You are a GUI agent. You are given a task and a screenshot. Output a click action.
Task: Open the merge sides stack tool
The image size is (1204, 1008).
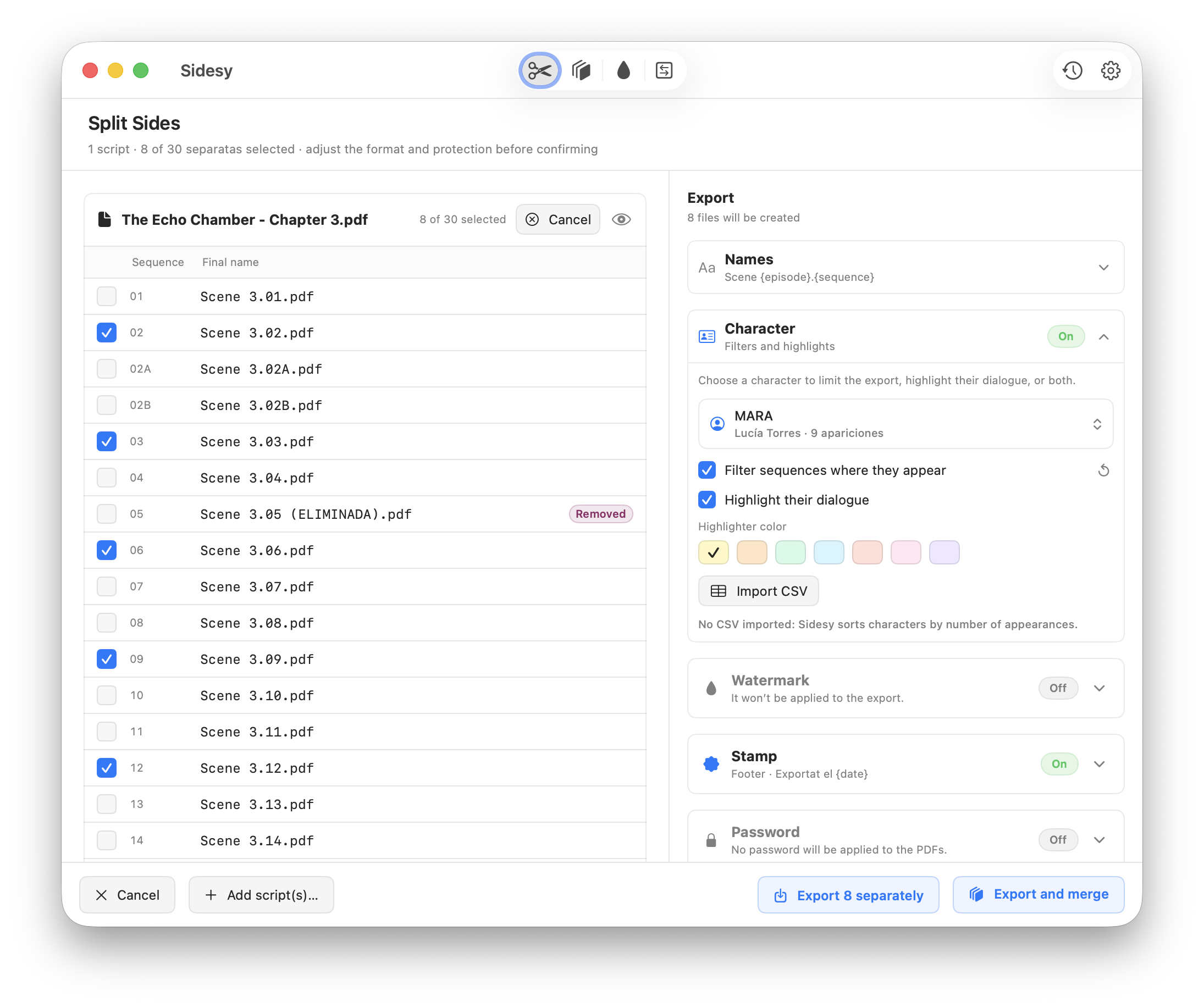tap(581, 70)
